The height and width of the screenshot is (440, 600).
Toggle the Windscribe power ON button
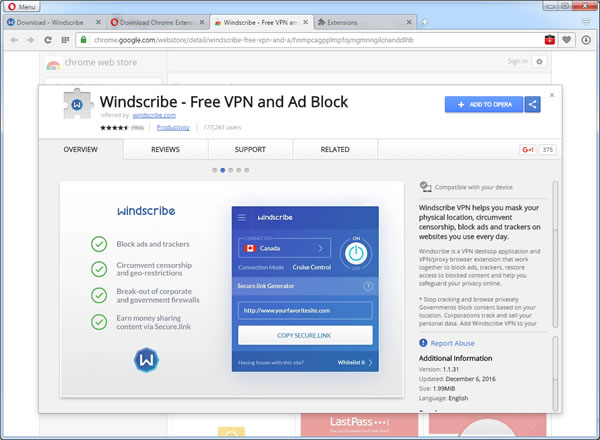[x=356, y=253]
